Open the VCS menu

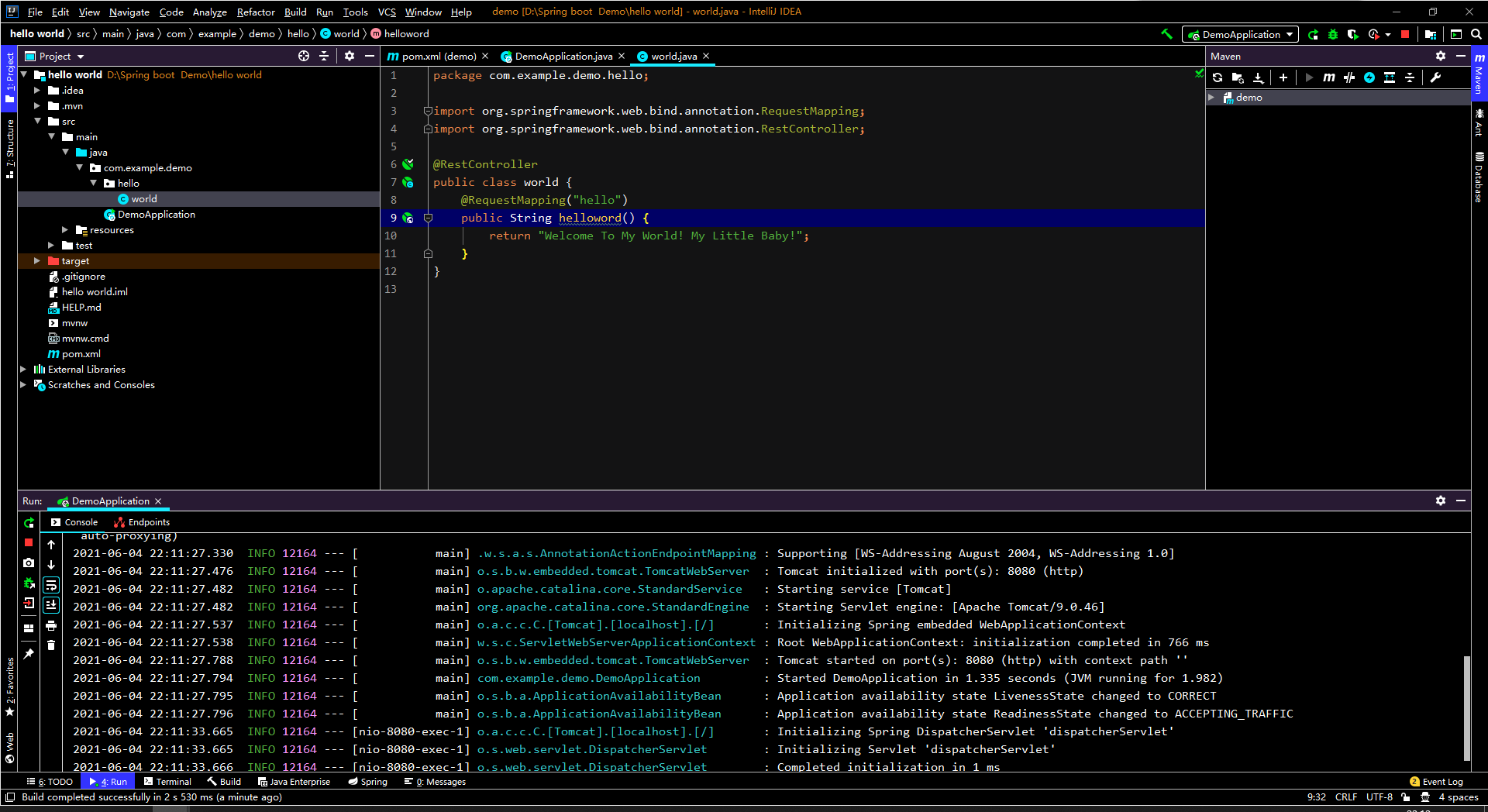point(387,12)
